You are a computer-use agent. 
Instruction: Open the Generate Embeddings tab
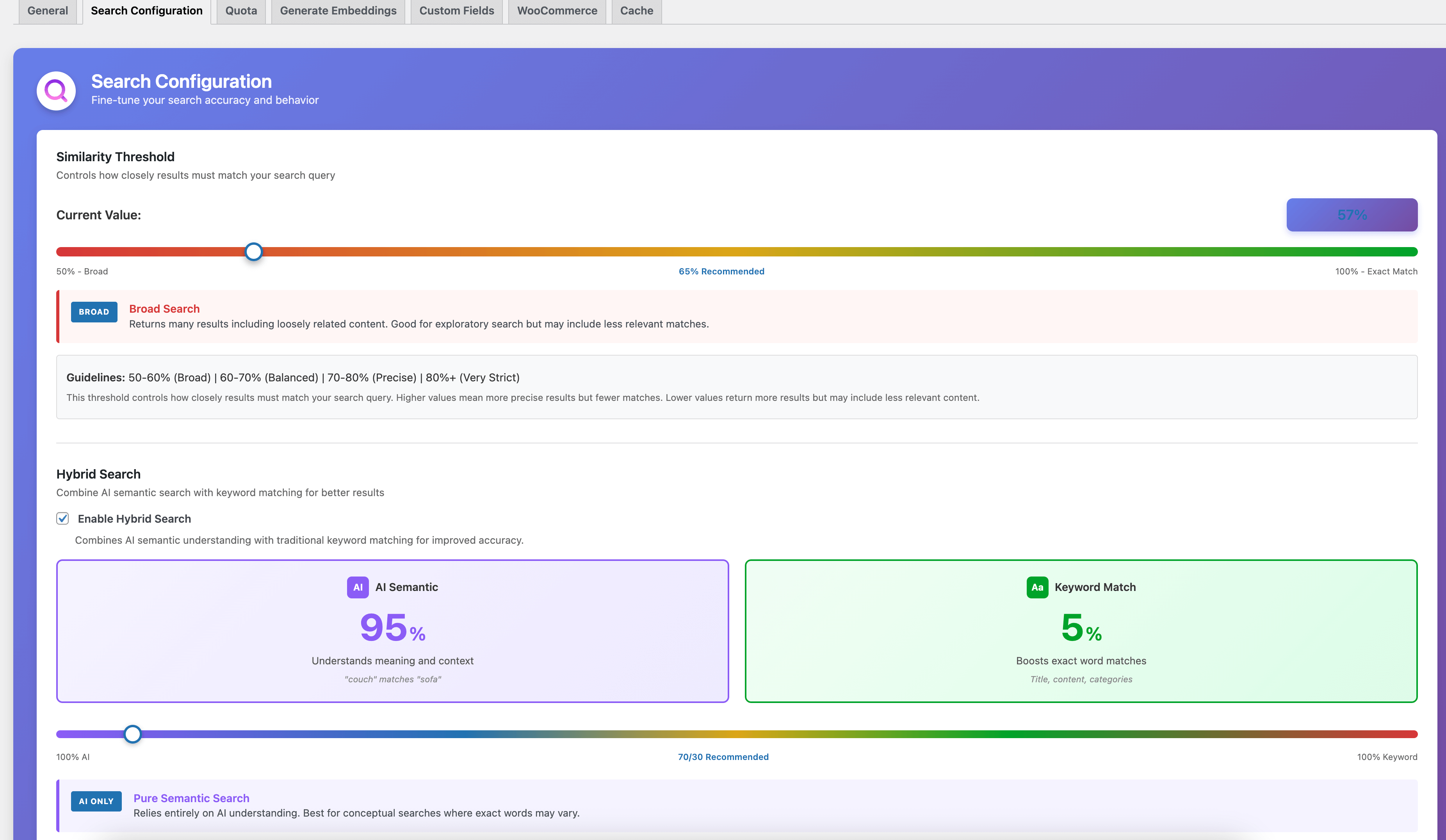338,11
